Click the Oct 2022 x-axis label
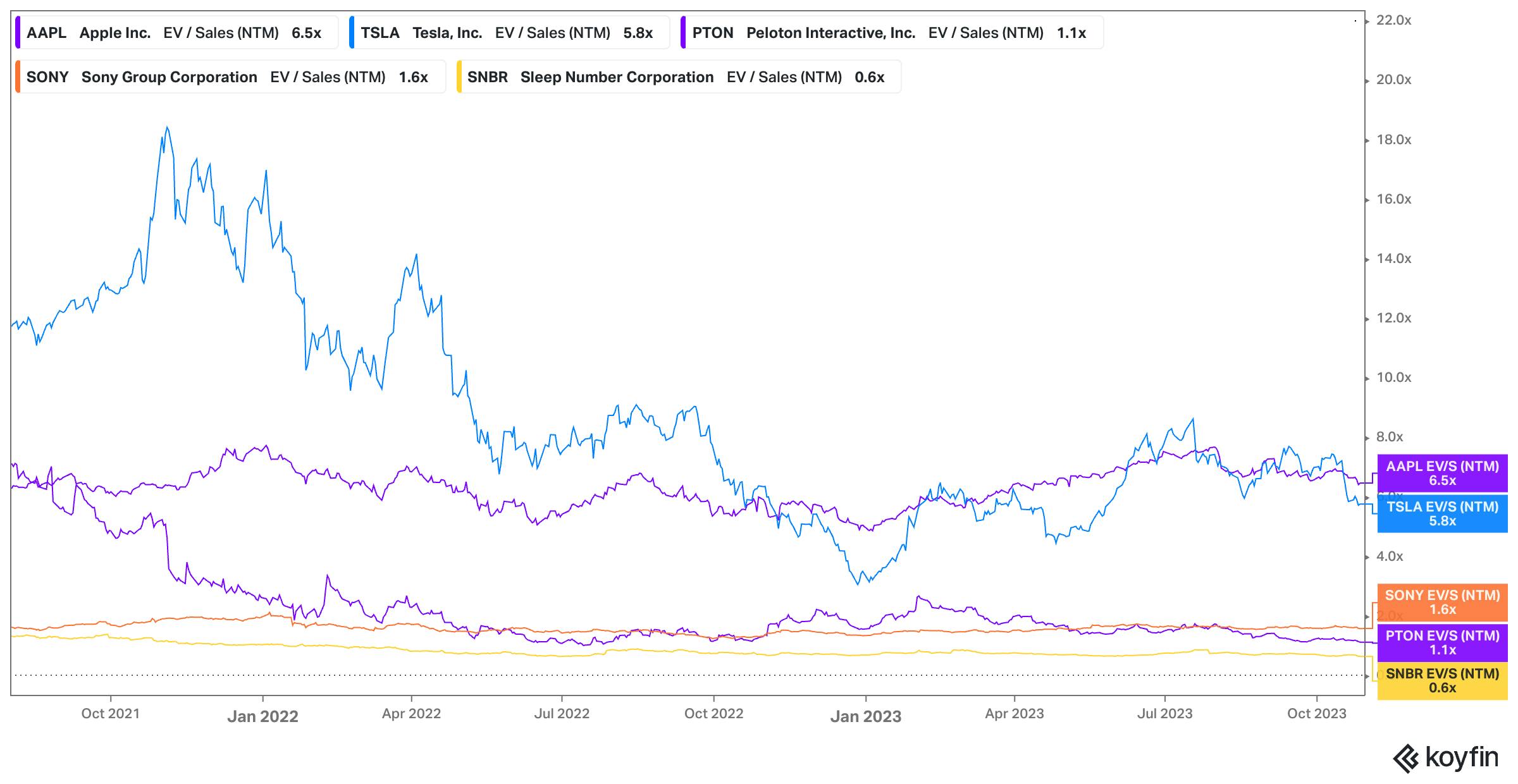 (x=713, y=714)
